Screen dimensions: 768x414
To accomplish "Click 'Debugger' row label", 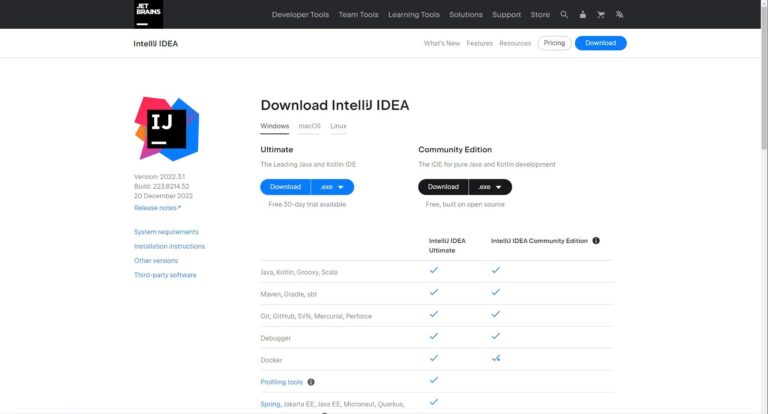I will click(275, 339).
